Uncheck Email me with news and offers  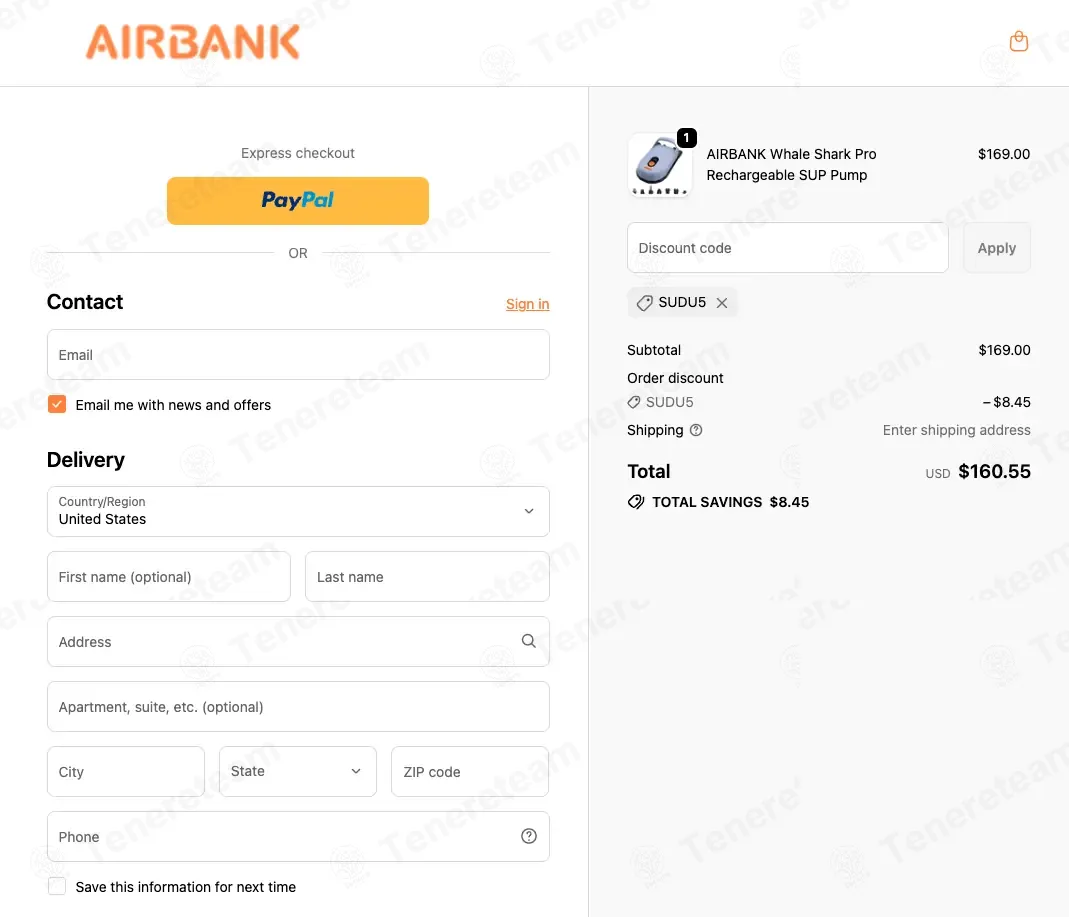pos(57,404)
